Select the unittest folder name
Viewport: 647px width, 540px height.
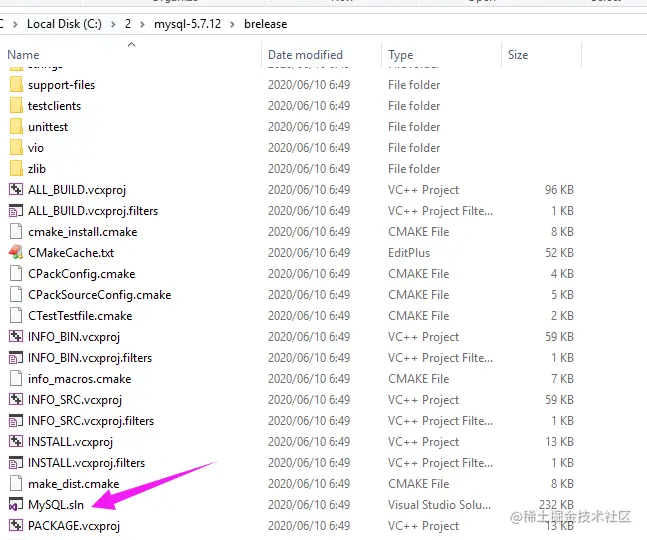[48, 127]
